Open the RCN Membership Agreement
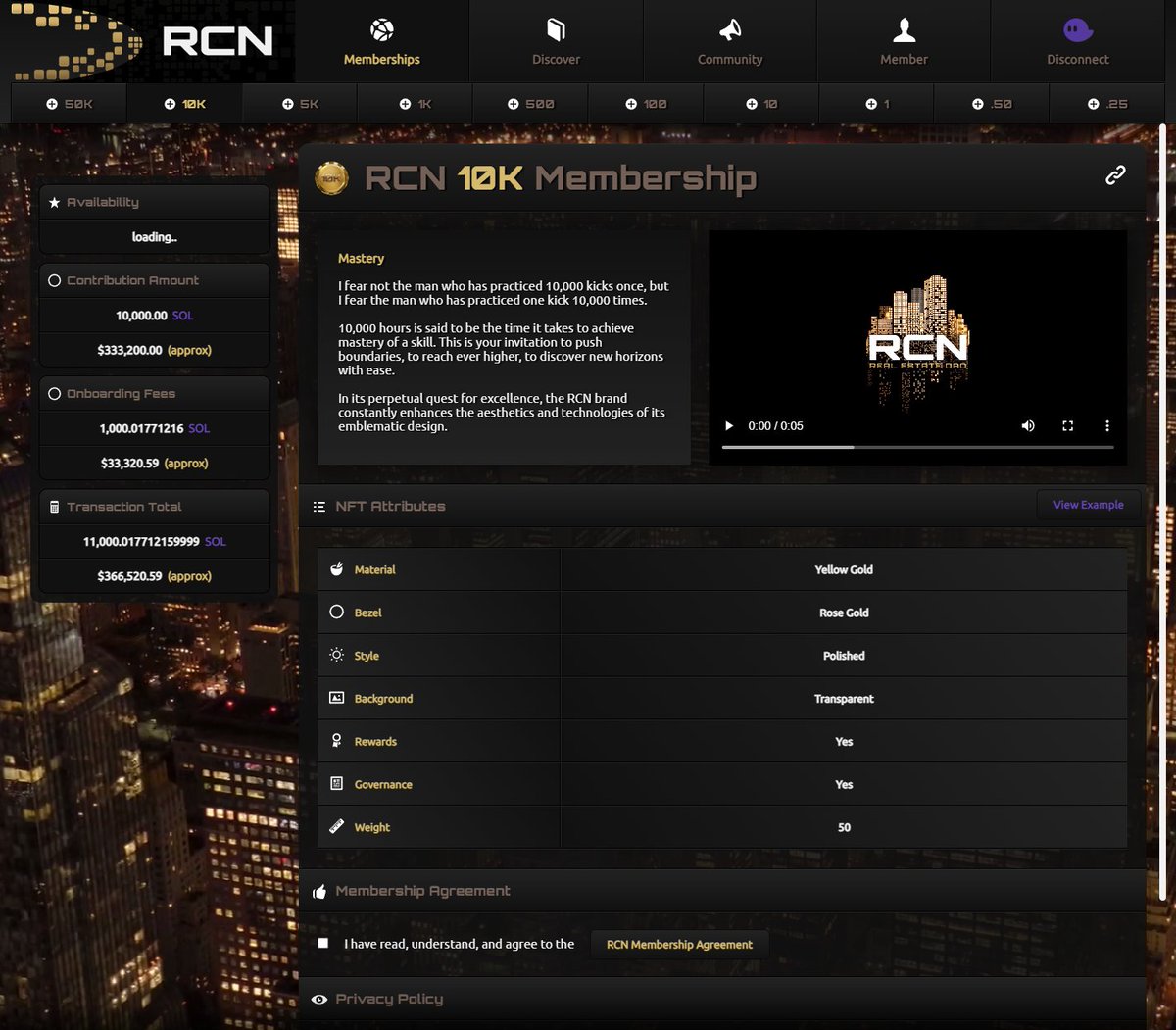The height and width of the screenshot is (1030, 1176). pos(679,945)
